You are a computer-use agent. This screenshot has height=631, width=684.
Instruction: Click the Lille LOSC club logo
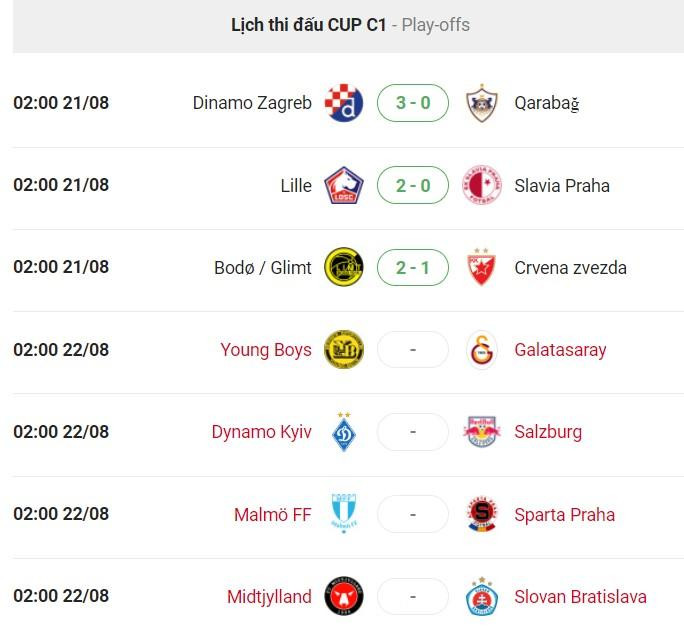pos(344,185)
